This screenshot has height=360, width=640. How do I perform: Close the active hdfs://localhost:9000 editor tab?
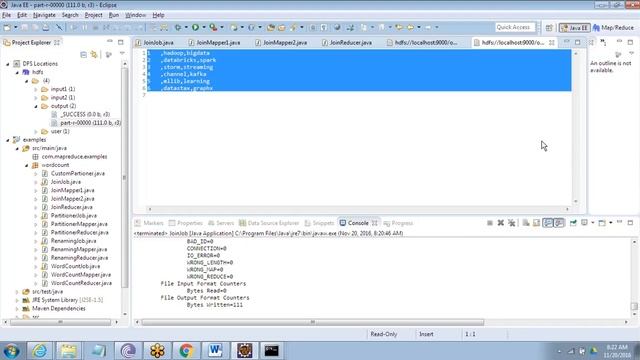pos(552,42)
